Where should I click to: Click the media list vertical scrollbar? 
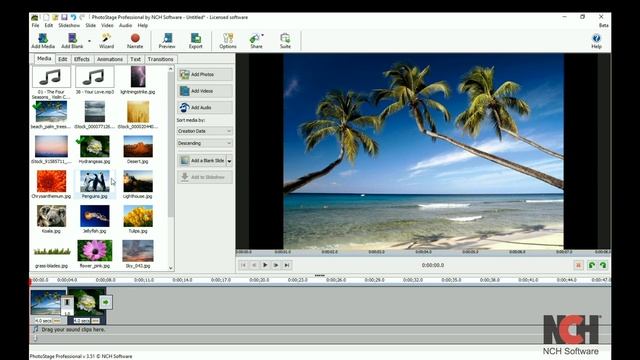tap(171, 145)
